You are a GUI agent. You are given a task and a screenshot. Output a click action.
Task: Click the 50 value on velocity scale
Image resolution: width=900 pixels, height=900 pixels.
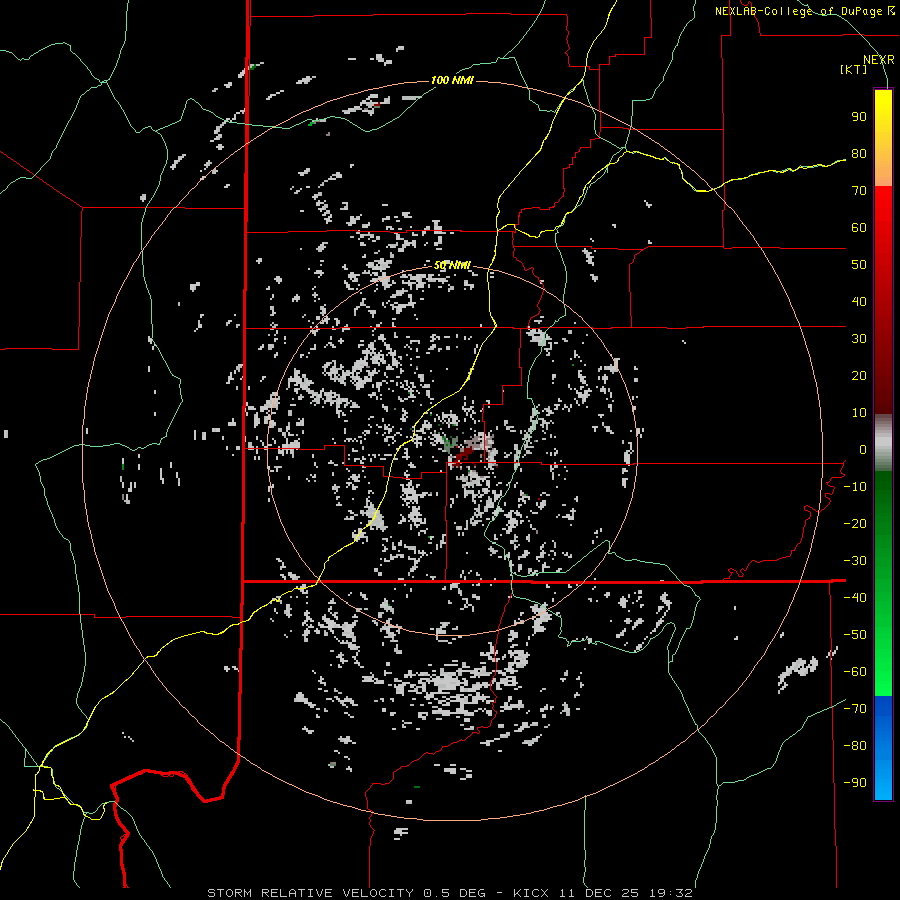click(859, 265)
